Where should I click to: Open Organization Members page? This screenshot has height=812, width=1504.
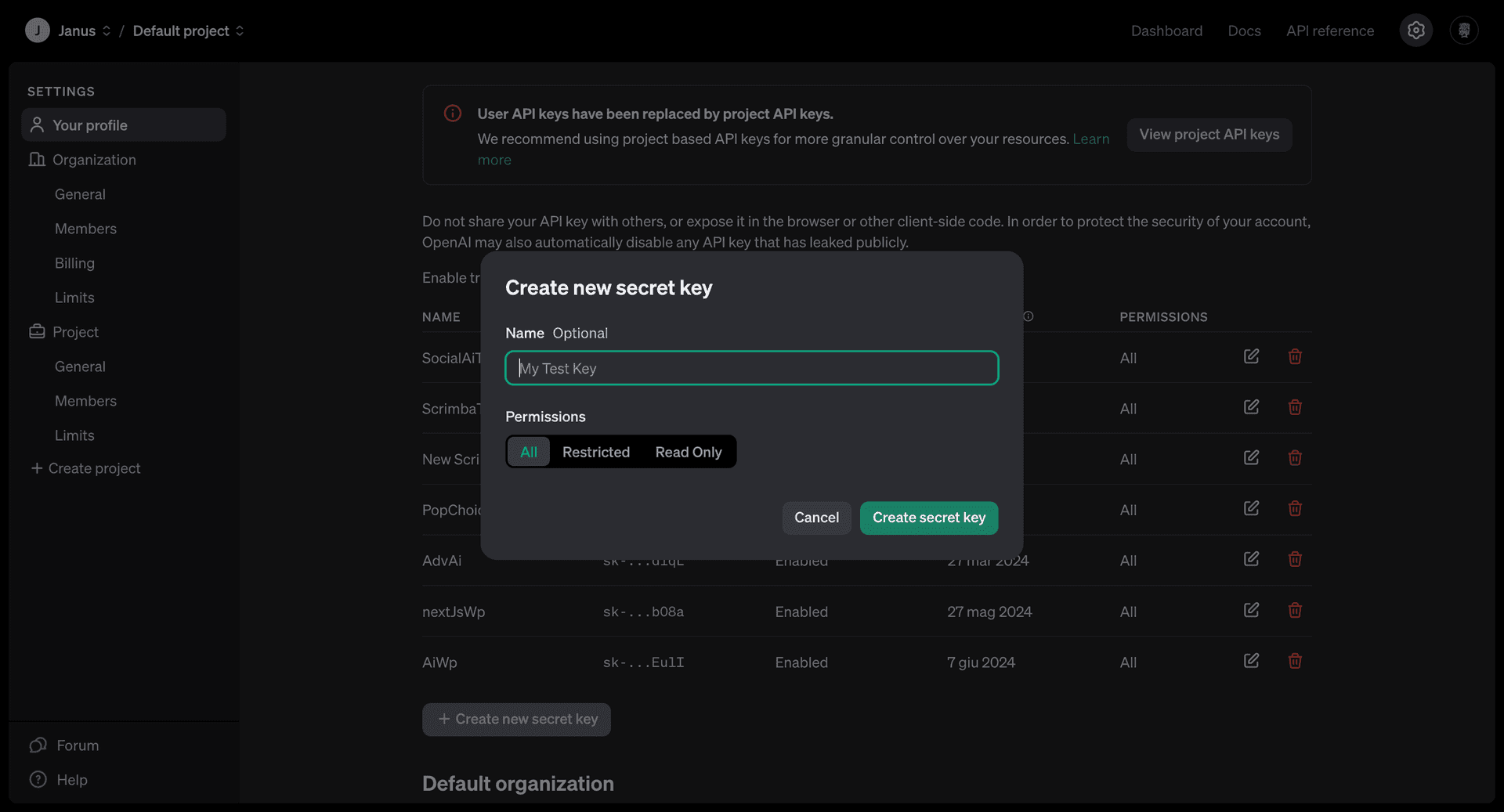tap(85, 229)
